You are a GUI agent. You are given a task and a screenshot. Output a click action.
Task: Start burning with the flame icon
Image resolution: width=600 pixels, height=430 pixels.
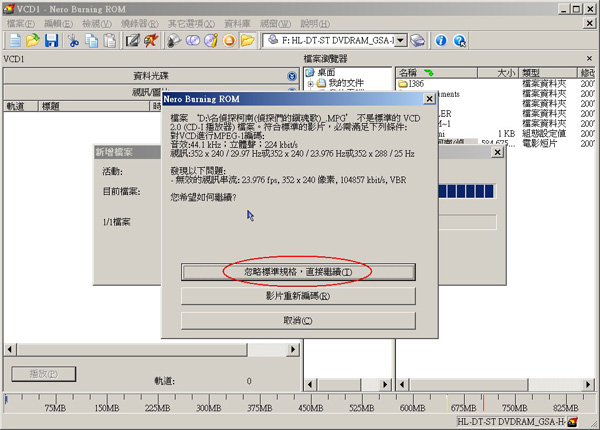pos(151,40)
